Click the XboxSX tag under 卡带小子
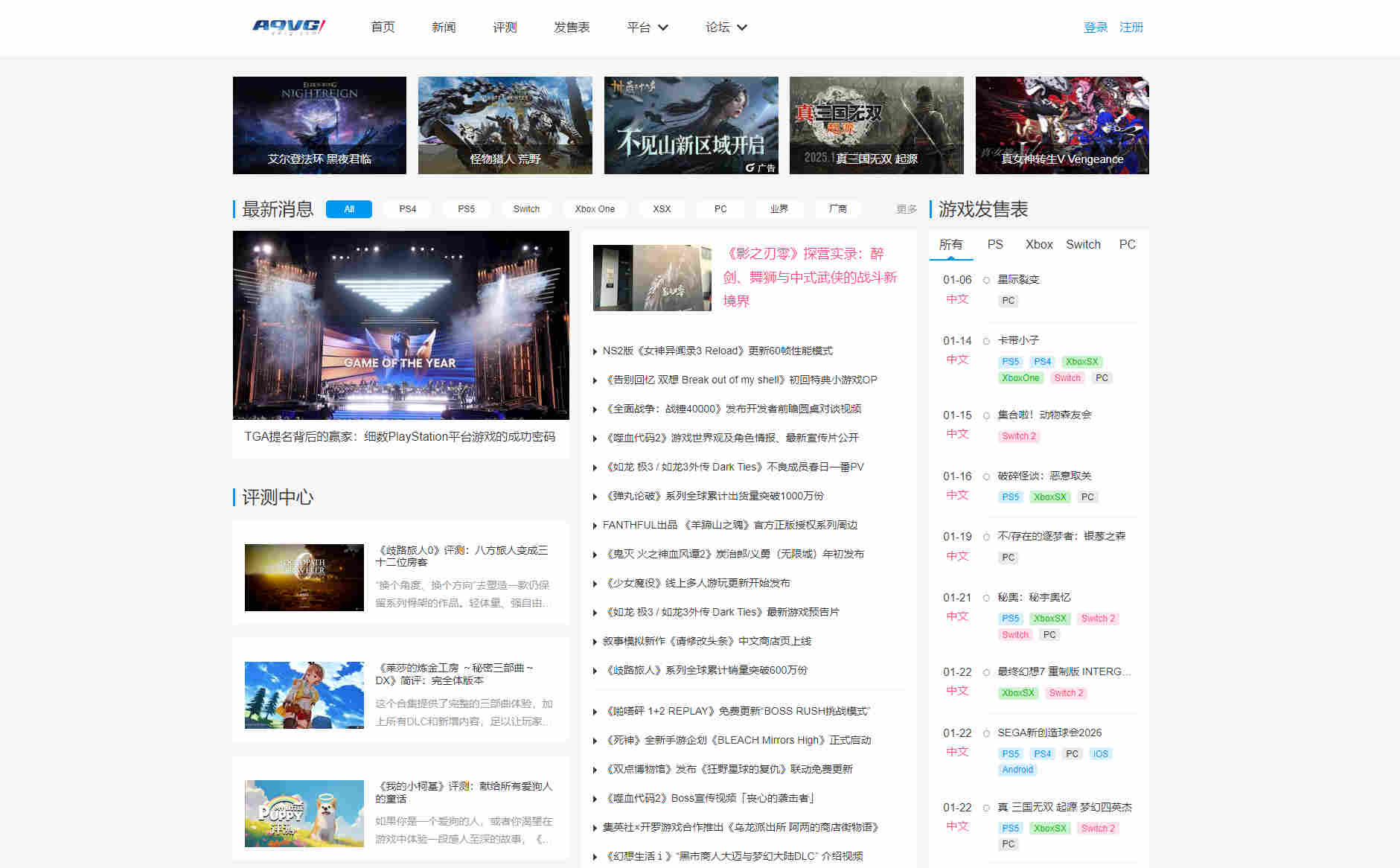 [x=1081, y=362]
